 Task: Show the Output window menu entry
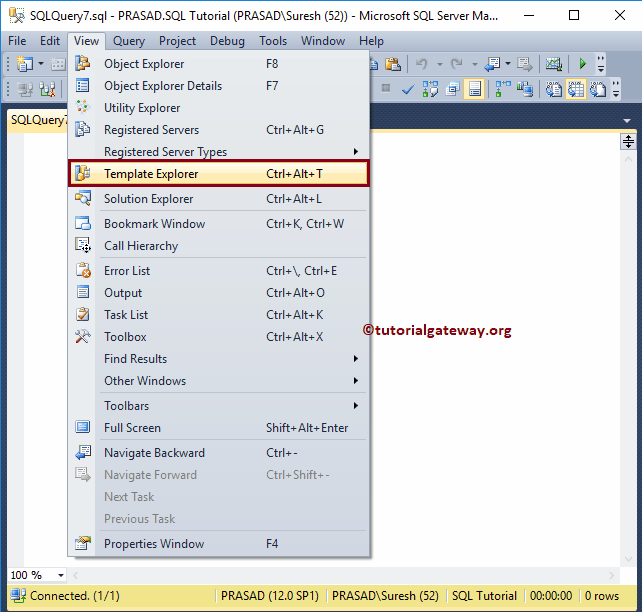pos(219,293)
